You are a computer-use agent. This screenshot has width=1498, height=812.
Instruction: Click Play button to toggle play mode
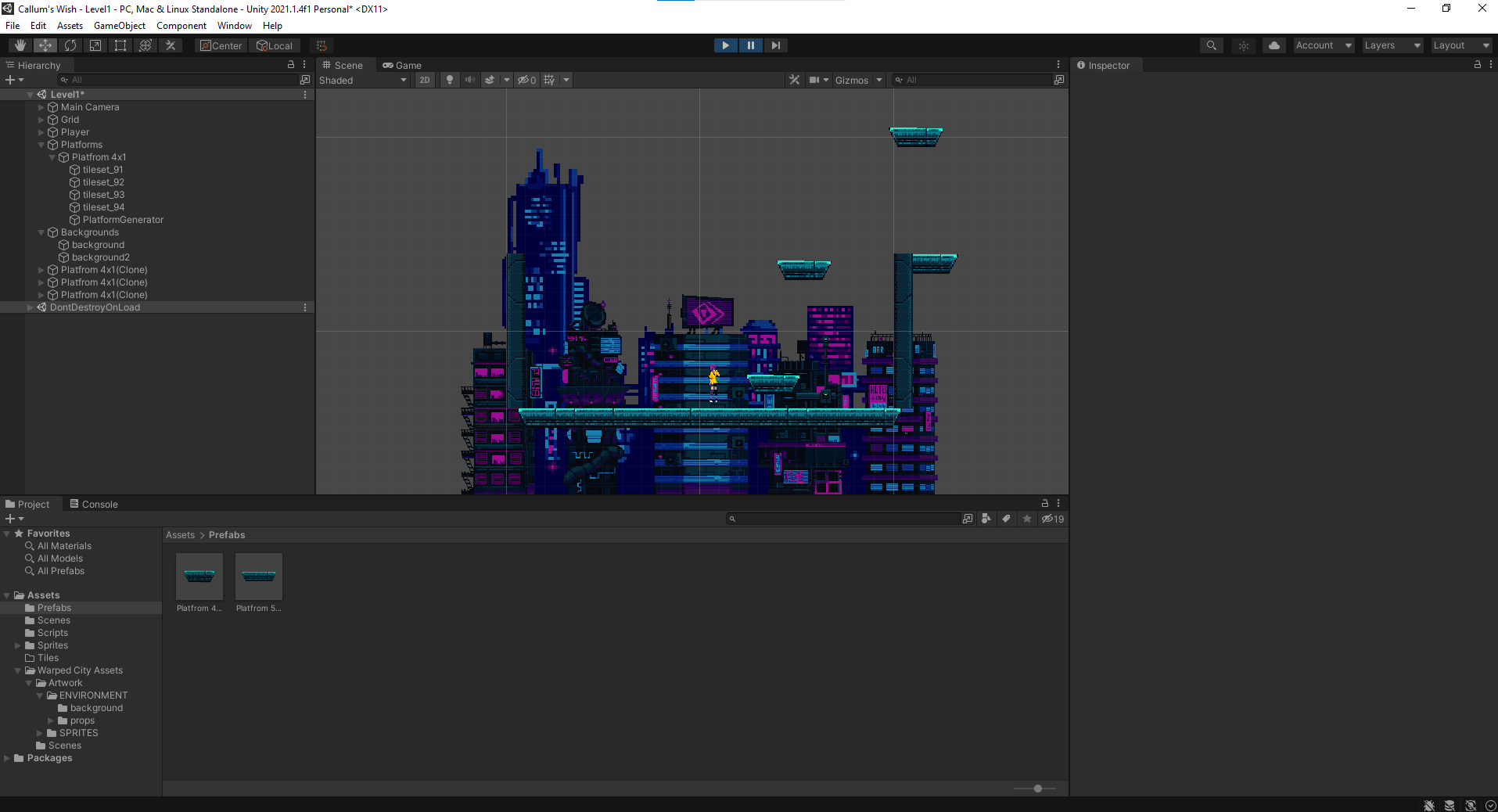(726, 45)
